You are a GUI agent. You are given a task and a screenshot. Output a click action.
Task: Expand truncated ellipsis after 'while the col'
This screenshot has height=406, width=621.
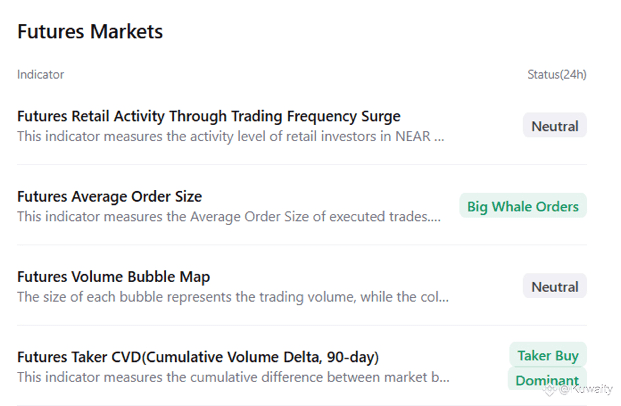[x=443, y=298]
